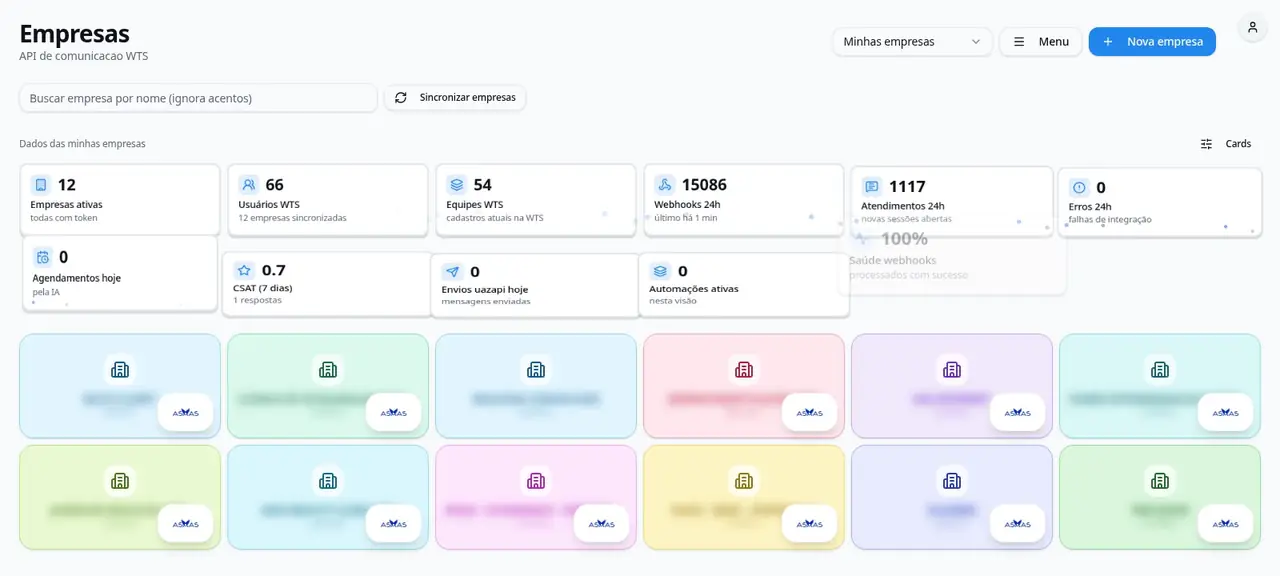Click the '15086' webhooks value
This screenshot has height=576, width=1280.
pyautogui.click(x=704, y=185)
